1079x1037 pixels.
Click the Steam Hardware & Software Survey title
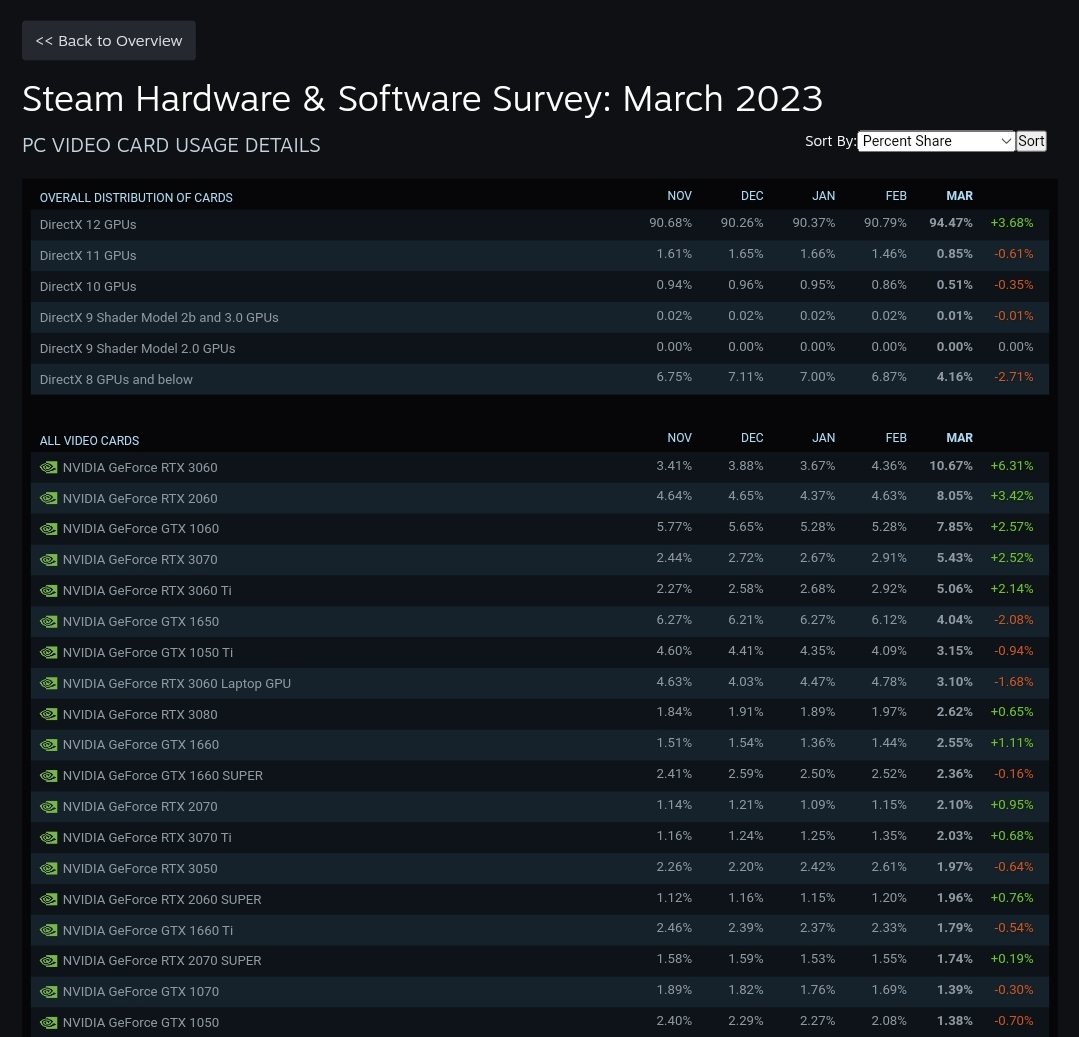(423, 99)
